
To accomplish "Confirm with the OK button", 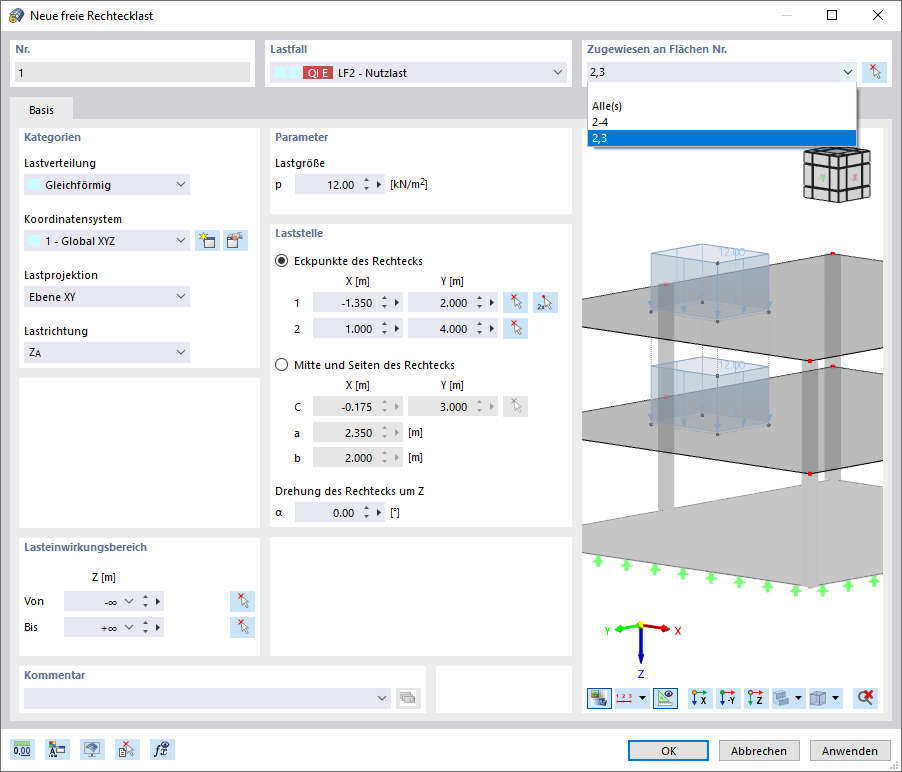I will [x=668, y=751].
